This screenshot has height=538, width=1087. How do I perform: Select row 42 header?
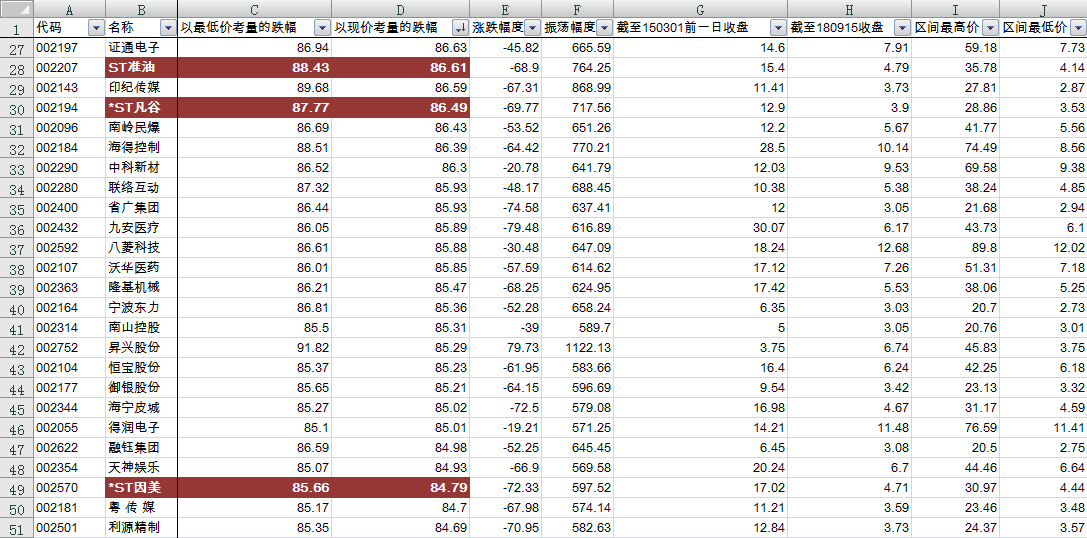(x=16, y=348)
